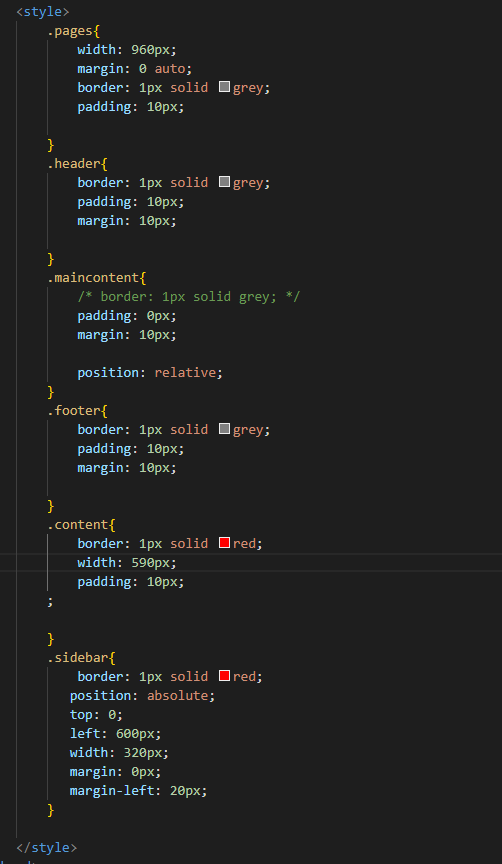The width and height of the screenshot is (502, 864).
Task: Open the grey color swatch in .footer border
Action: 224,429
